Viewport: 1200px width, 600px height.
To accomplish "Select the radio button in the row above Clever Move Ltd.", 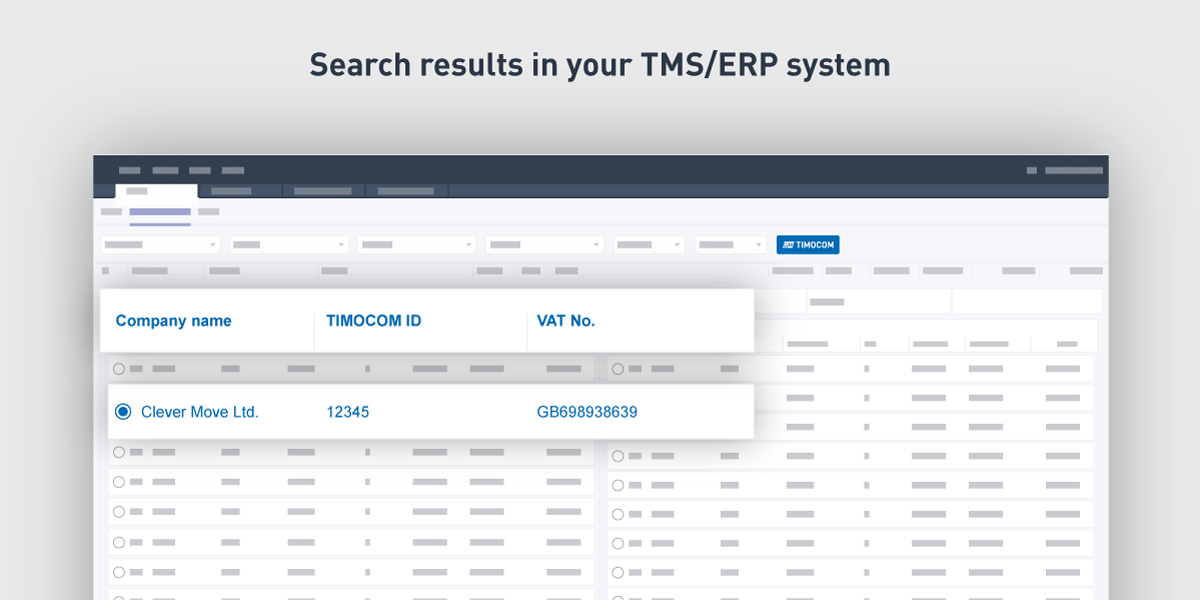I will click(119, 369).
